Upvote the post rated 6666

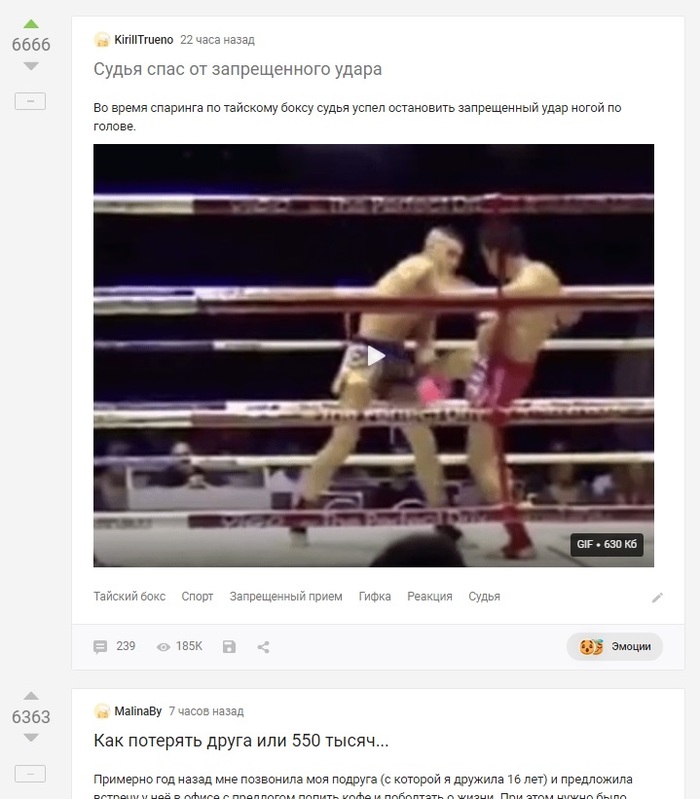[31, 23]
